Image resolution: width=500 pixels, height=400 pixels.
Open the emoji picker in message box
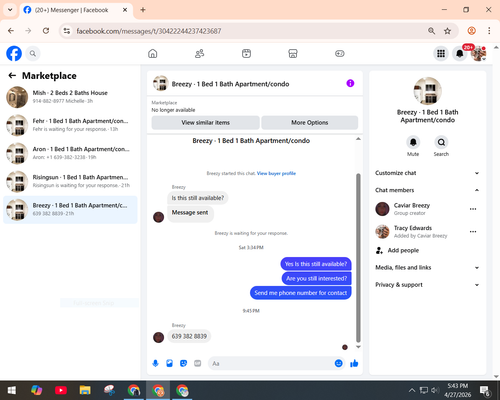pyautogui.click(x=338, y=363)
